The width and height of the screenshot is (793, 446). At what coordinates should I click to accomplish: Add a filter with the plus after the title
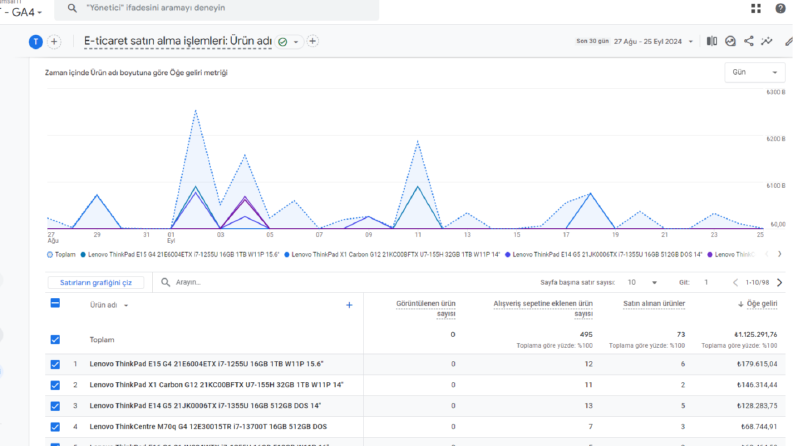point(313,41)
